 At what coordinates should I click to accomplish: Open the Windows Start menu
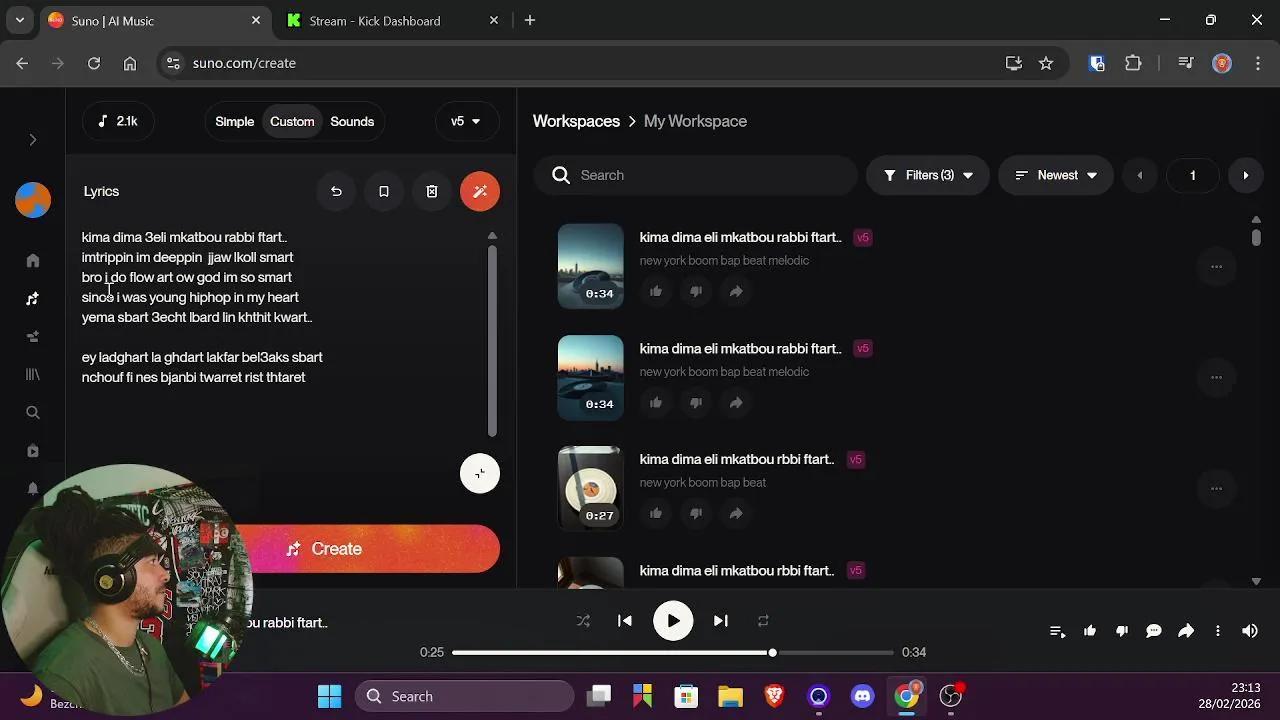click(329, 696)
